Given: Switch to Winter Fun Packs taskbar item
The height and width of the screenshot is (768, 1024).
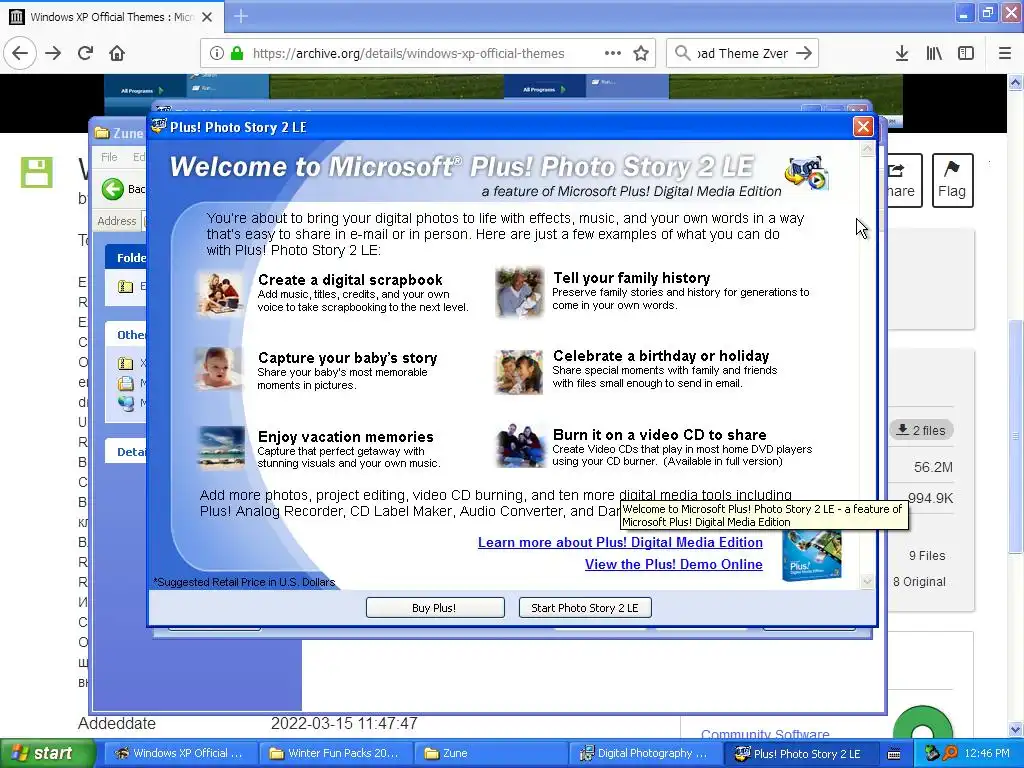Looking at the screenshot, I should [335, 753].
